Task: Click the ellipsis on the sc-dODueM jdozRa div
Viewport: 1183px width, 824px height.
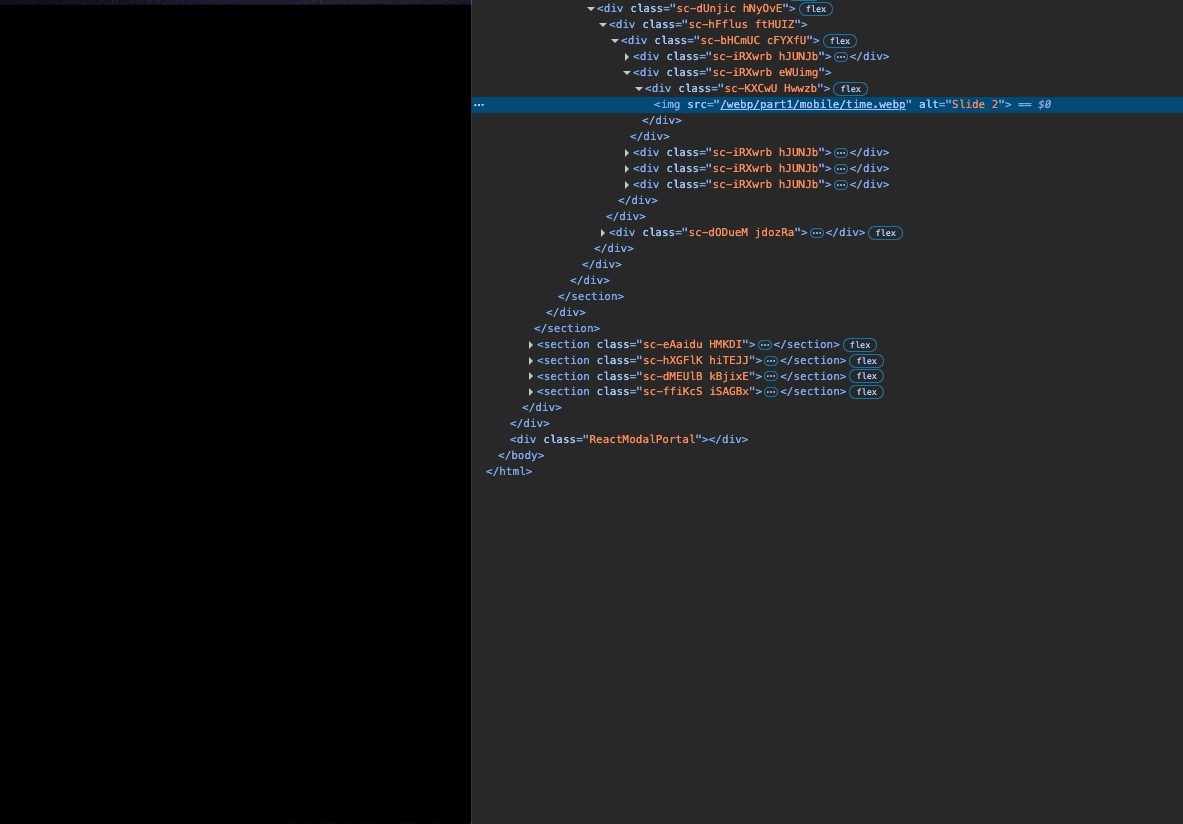Action: [817, 232]
